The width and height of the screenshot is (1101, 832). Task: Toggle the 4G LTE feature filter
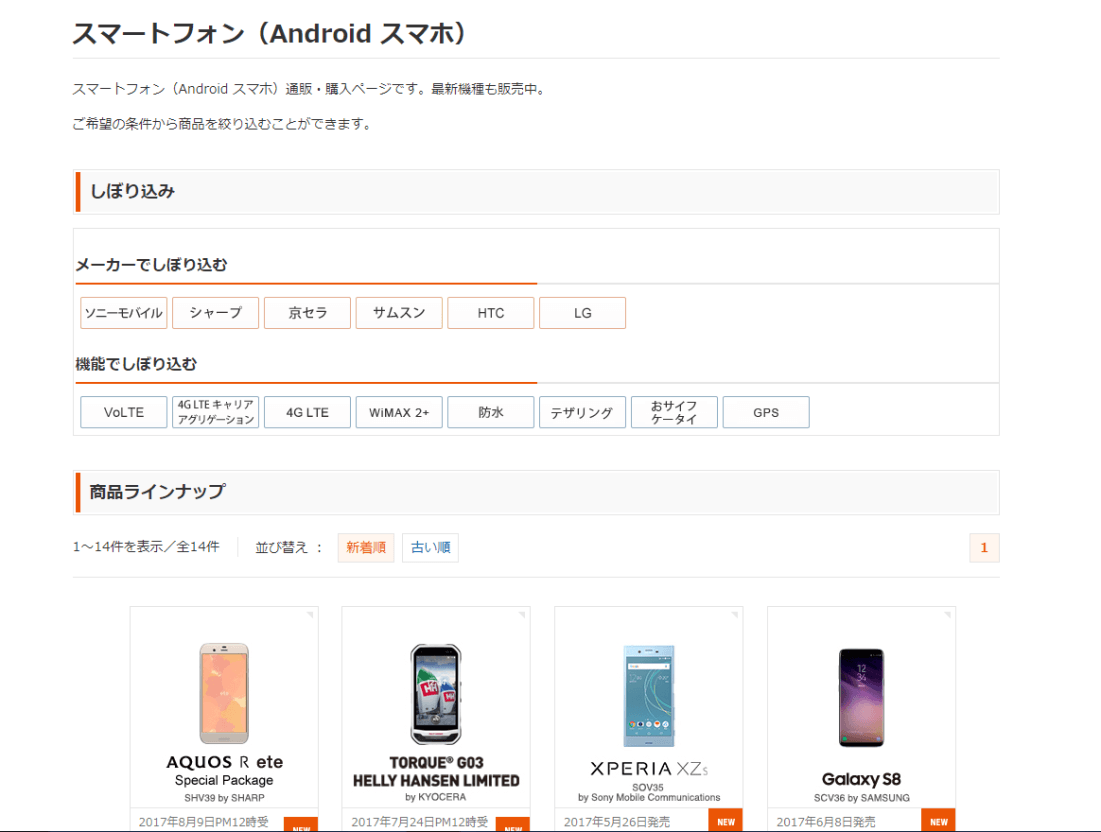coord(308,412)
